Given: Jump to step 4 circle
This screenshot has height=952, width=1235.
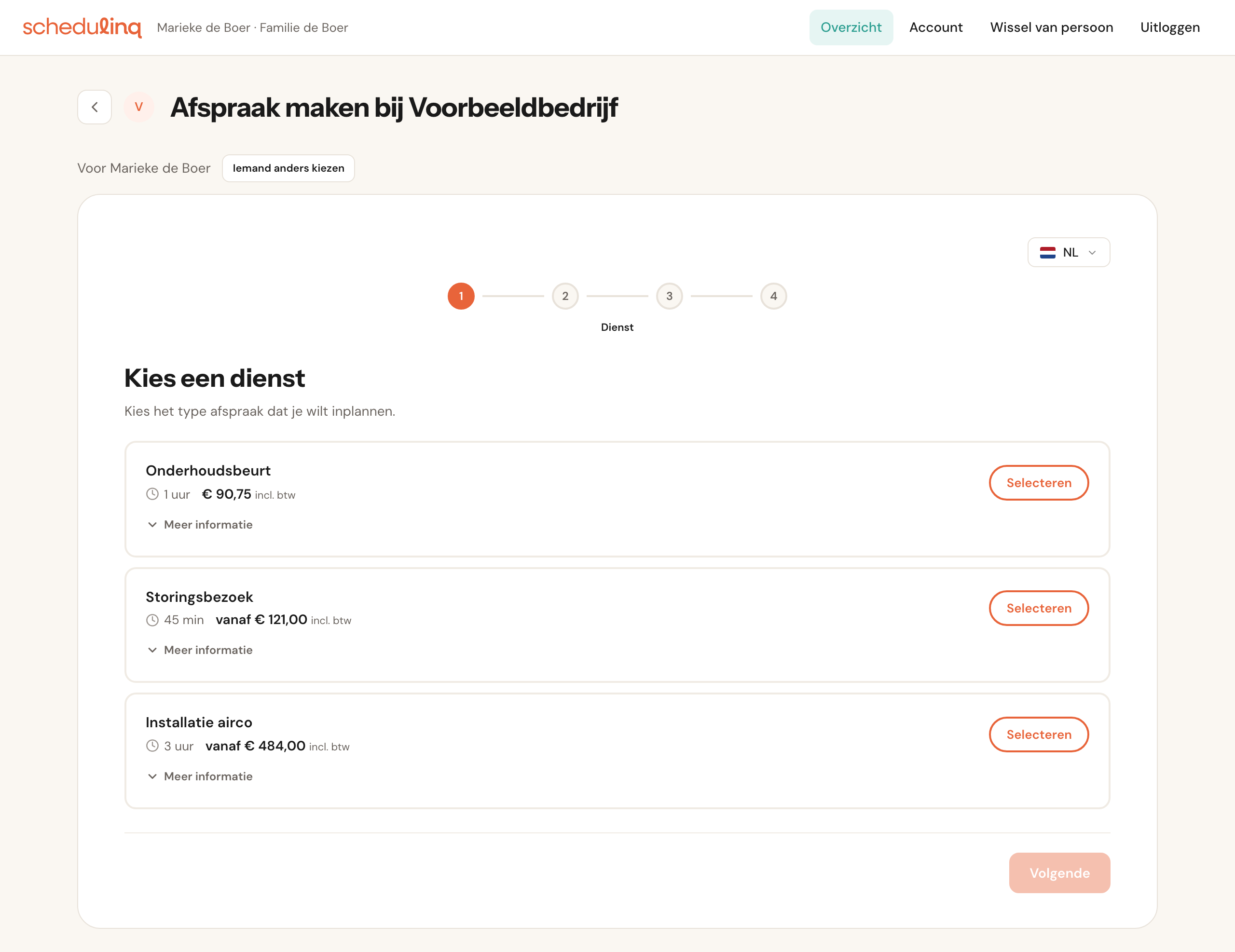Looking at the screenshot, I should 773,296.
